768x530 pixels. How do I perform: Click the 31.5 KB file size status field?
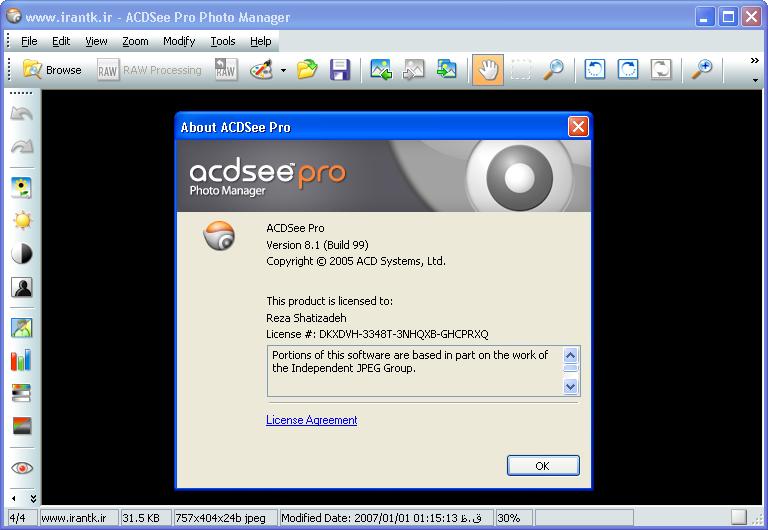(x=145, y=518)
